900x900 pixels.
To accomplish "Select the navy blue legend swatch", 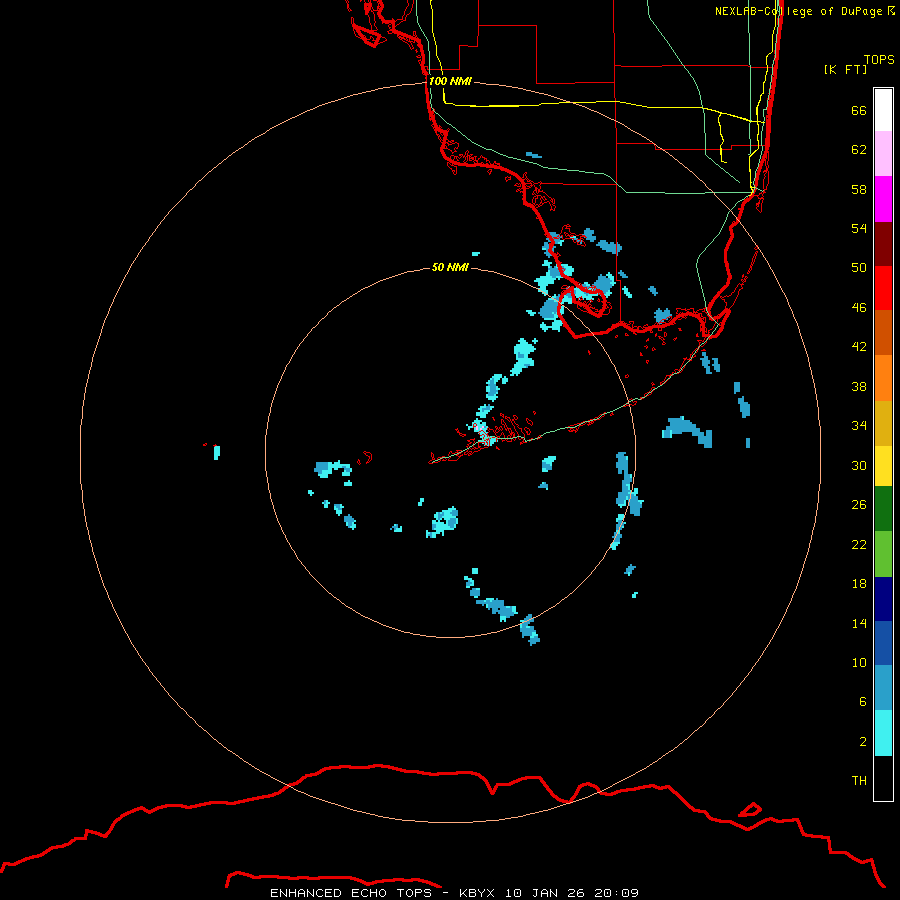I will [883, 599].
